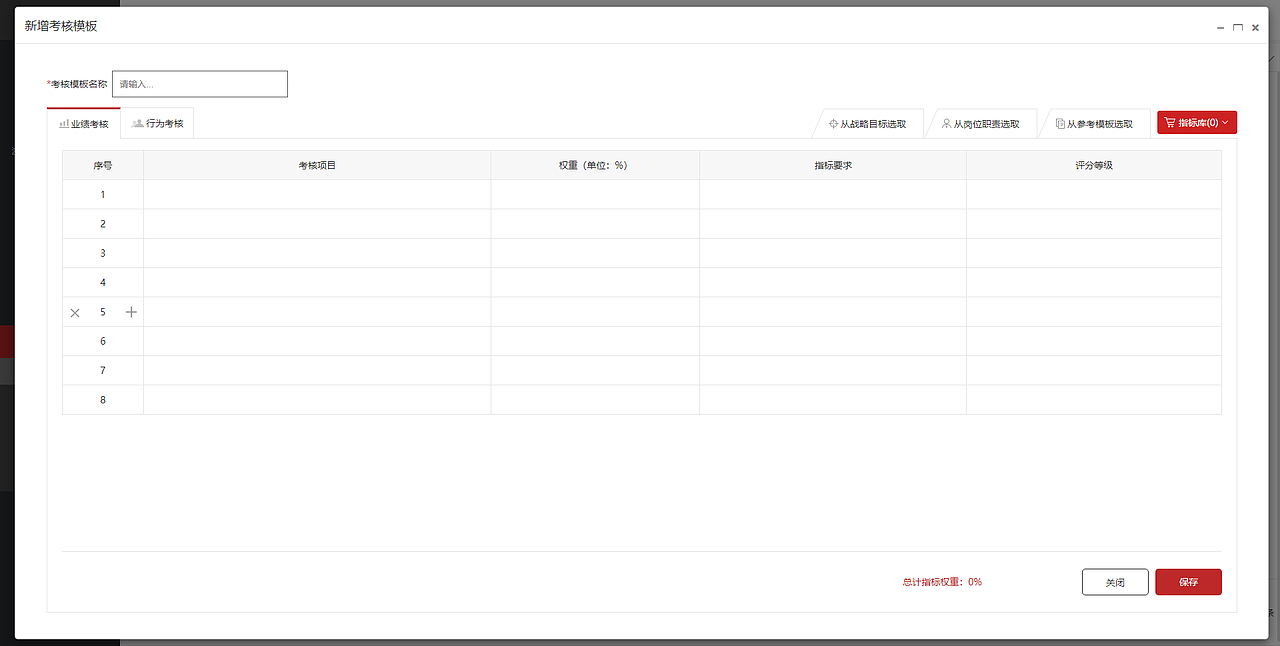Focus the 考核模板名称 input field

(x=200, y=84)
